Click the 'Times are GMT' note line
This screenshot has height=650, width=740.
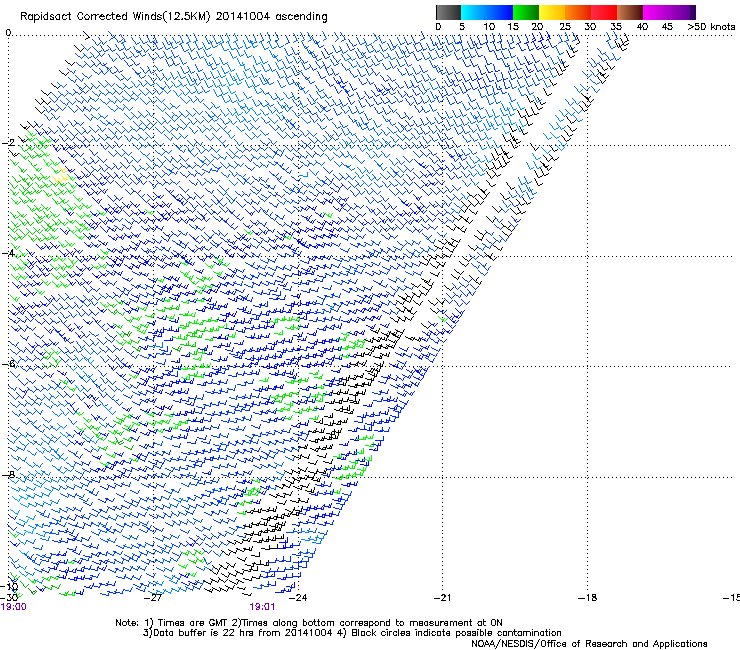pyautogui.click(x=309, y=623)
